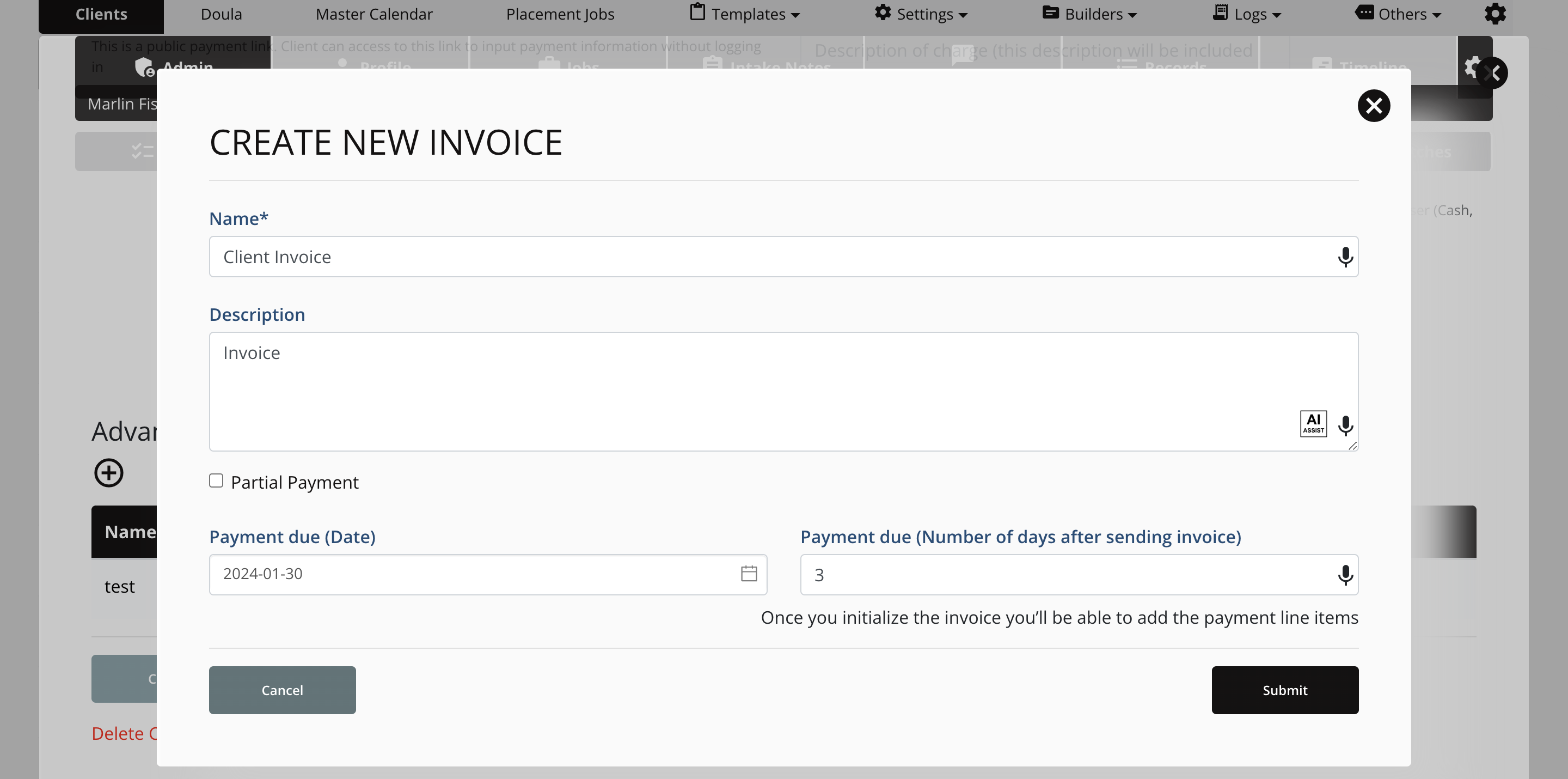Viewport: 1568px width, 779px height.
Task: Open calendar picker for Payment due date
Action: (748, 573)
